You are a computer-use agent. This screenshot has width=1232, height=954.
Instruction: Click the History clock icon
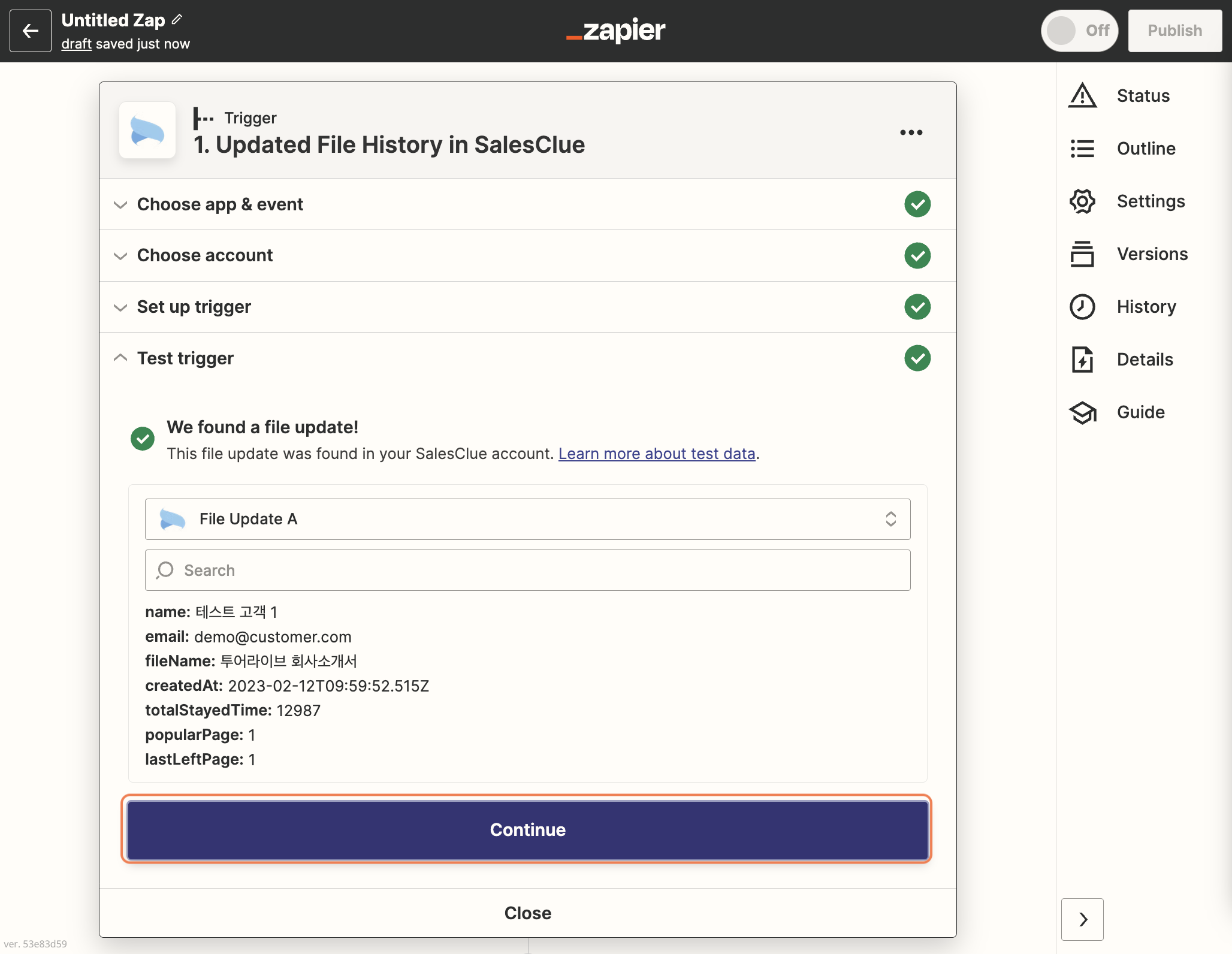tap(1082, 307)
